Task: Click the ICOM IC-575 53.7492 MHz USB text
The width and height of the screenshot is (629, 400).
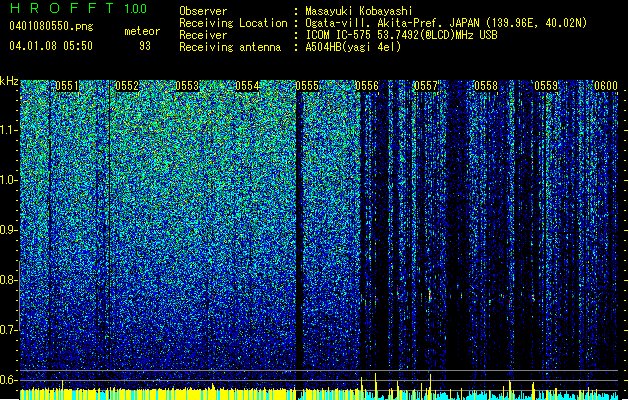Action: click(401, 35)
